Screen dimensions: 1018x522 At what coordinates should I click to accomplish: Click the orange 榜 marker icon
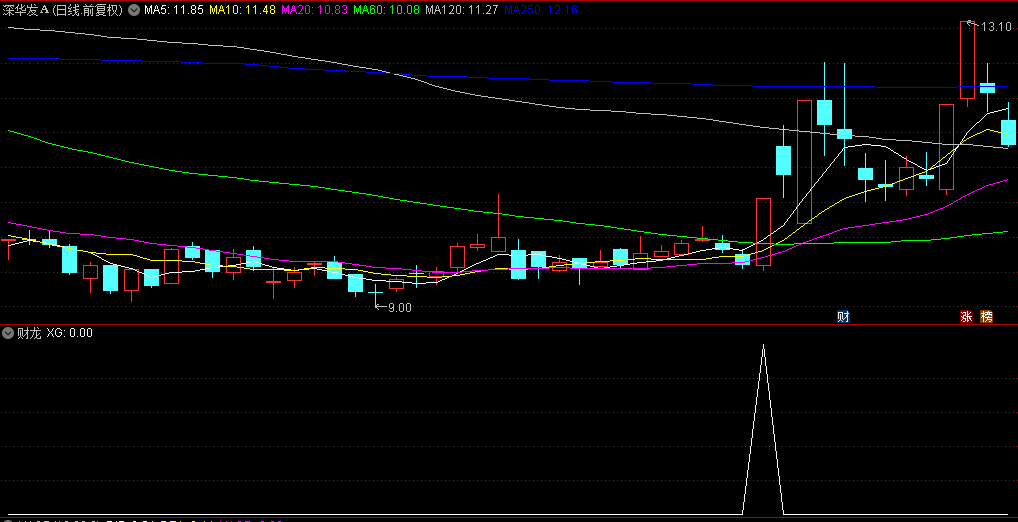click(x=986, y=317)
